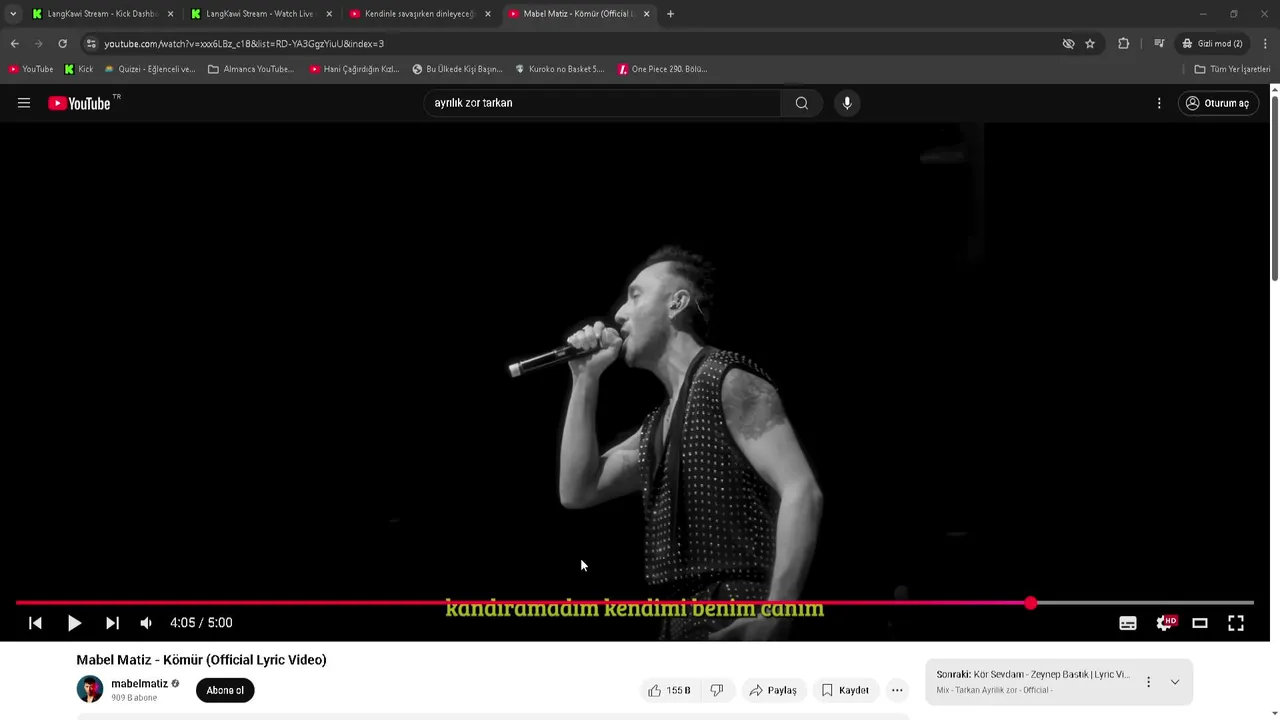The width and height of the screenshot is (1280, 720).
Task: Open the mabelmatiz channel avatar
Action: pyautogui.click(x=90, y=689)
